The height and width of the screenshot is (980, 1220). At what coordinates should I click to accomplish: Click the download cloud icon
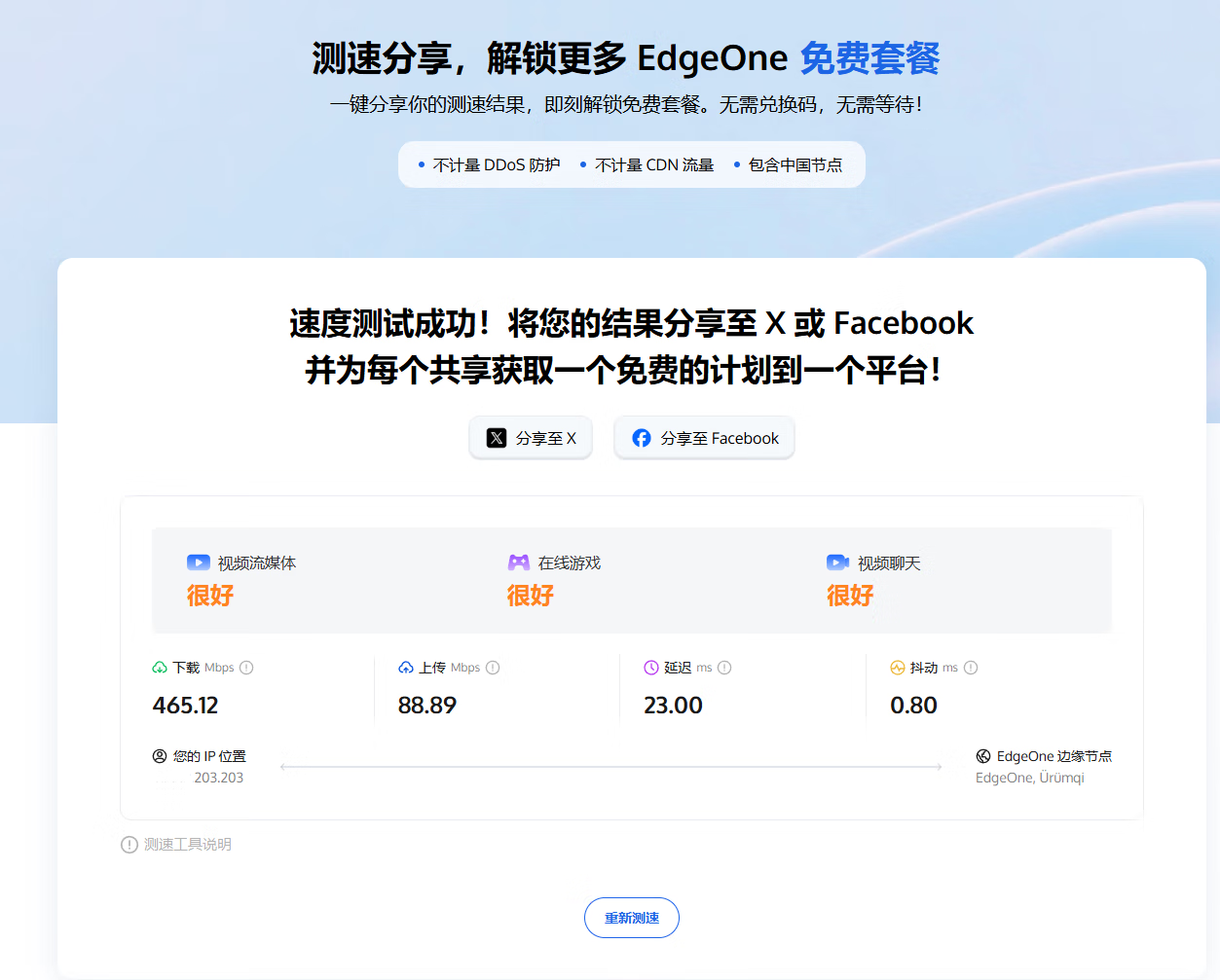160,668
